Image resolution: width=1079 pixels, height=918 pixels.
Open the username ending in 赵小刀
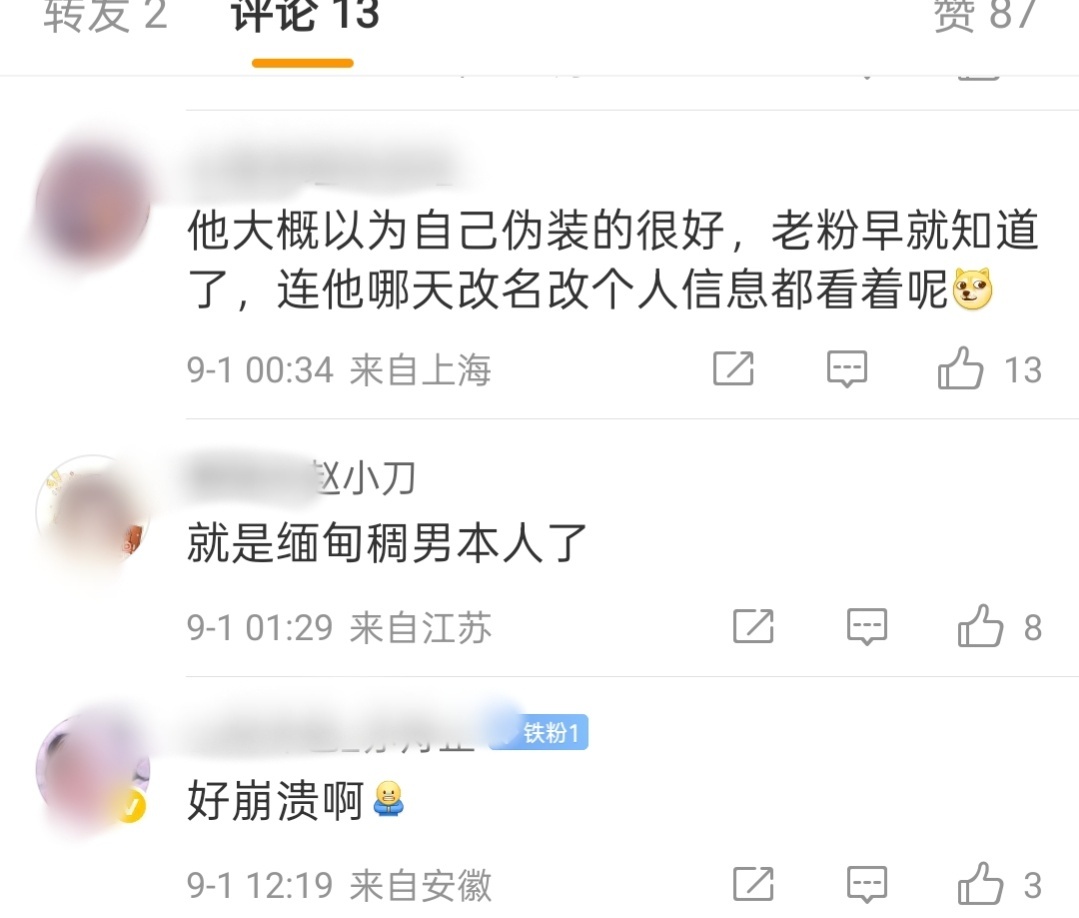tap(301, 478)
